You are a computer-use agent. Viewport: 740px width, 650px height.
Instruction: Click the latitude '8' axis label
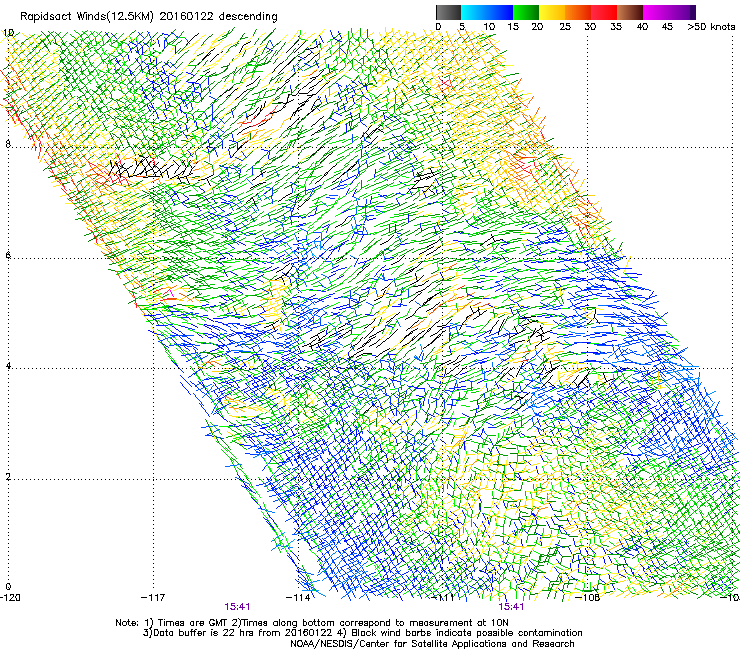(x=8, y=144)
